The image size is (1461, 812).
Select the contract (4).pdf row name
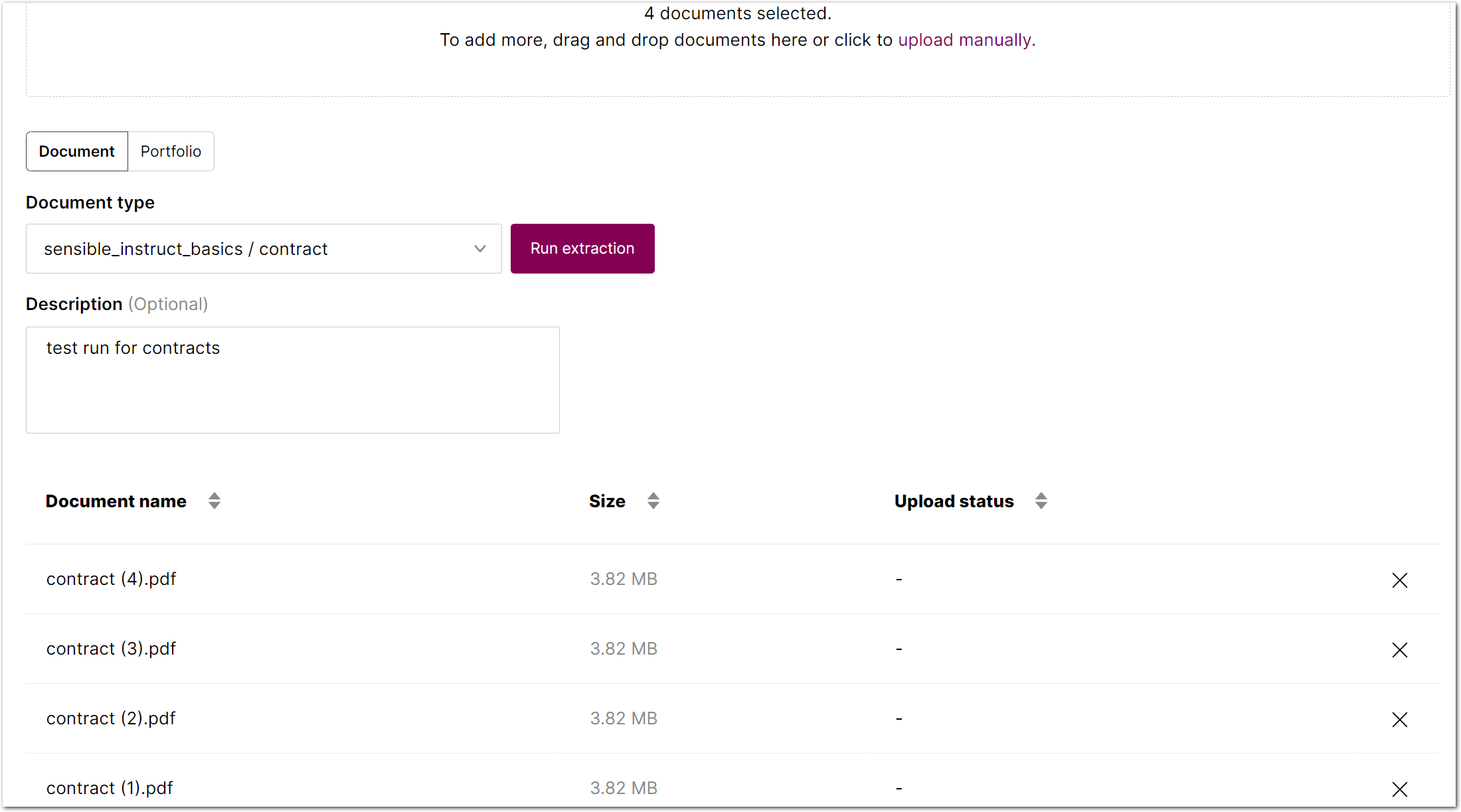tap(111, 579)
